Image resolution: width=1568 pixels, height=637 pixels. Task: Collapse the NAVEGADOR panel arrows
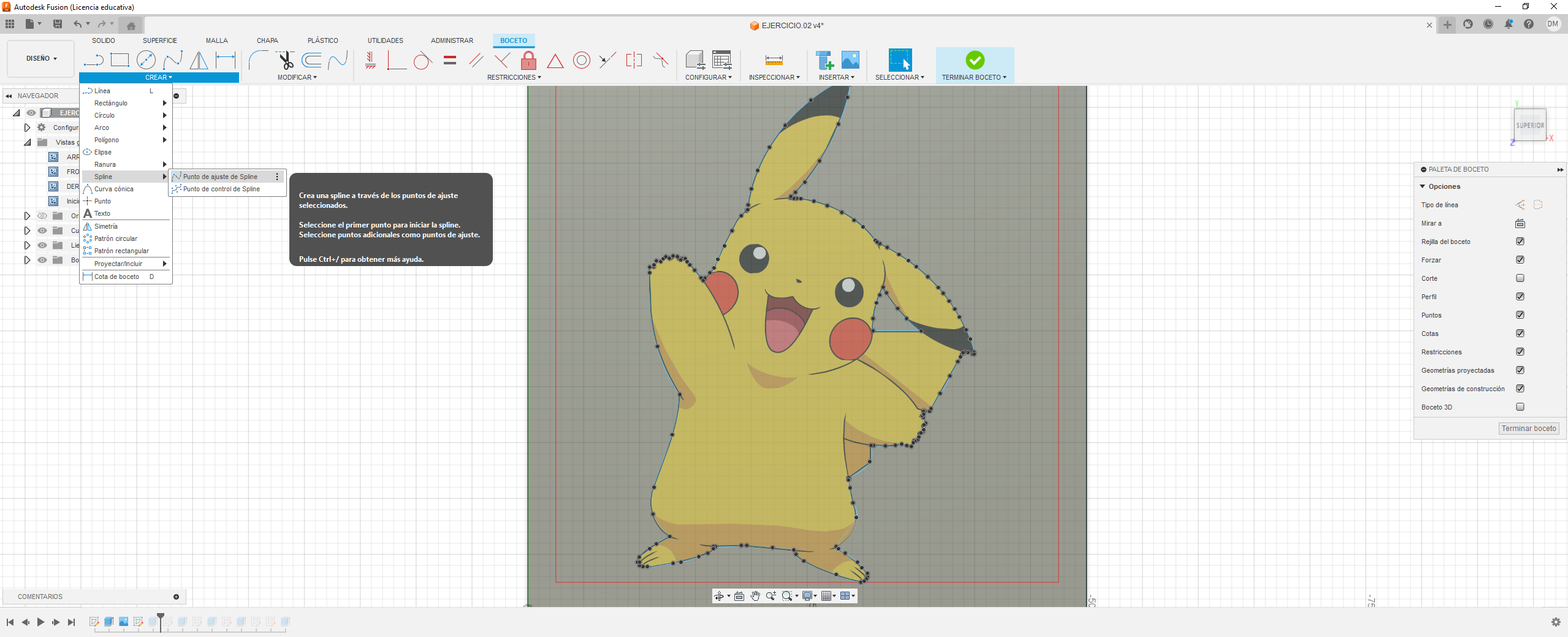9,96
